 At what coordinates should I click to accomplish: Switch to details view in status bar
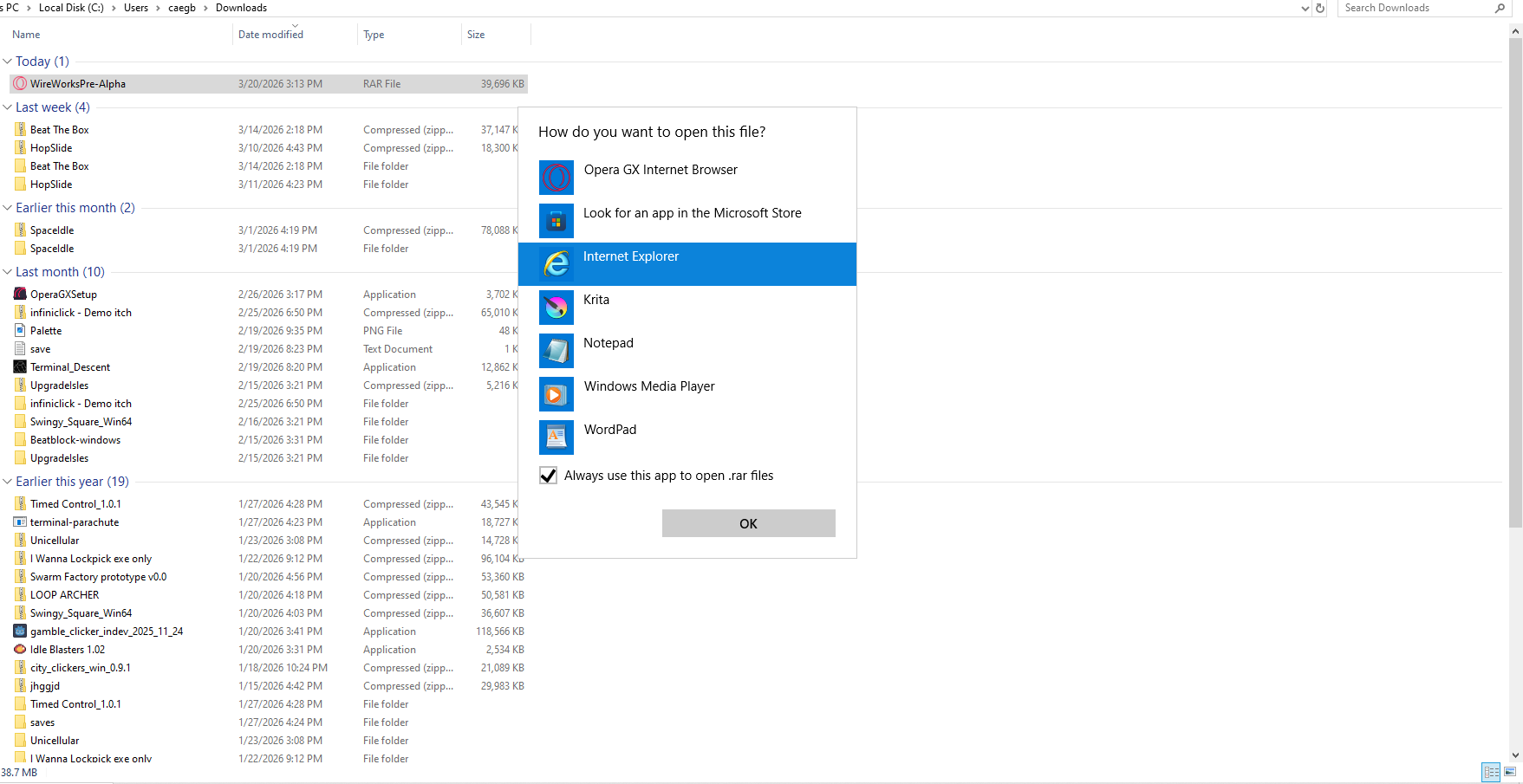coord(1491,772)
